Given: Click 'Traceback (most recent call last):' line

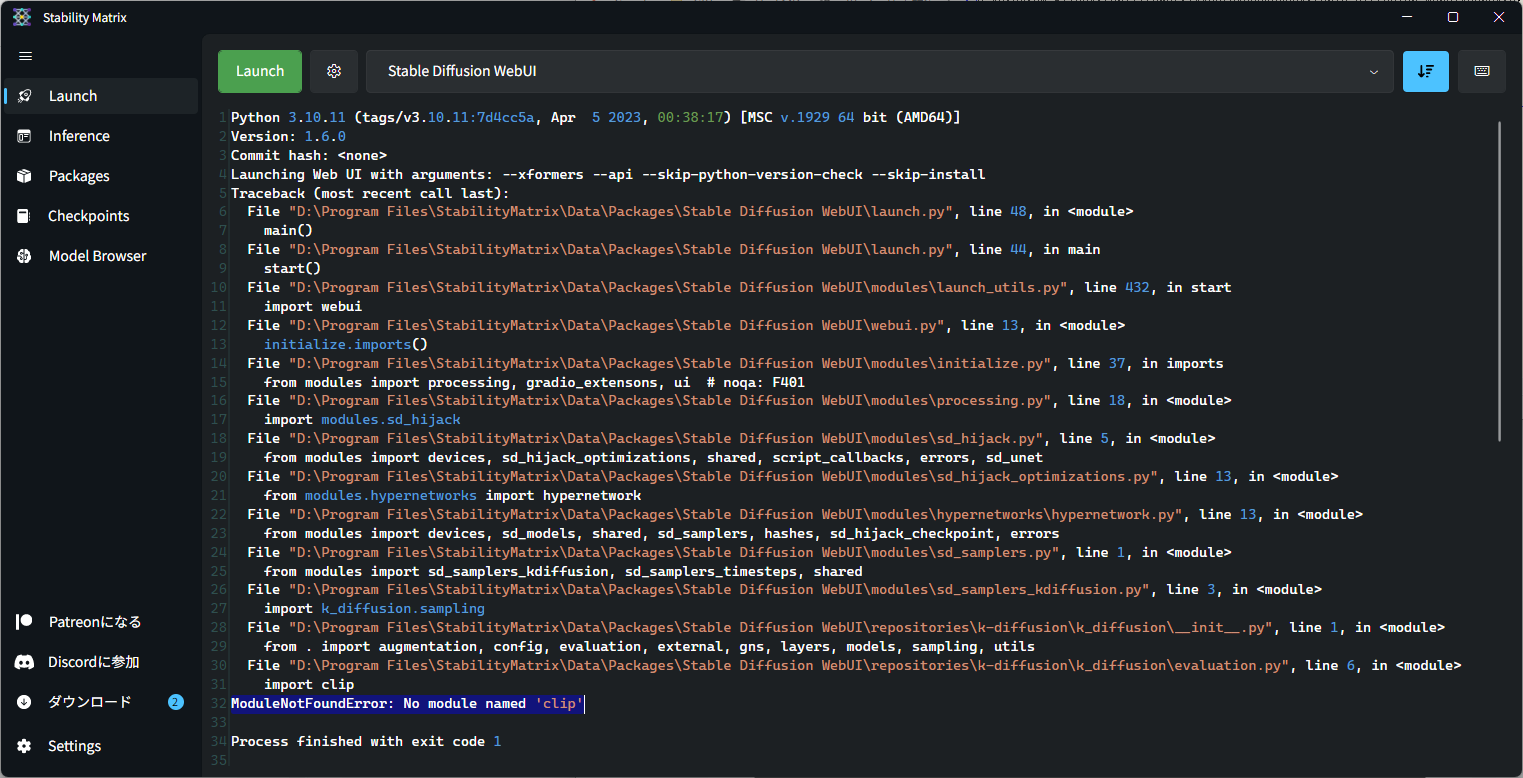Looking at the screenshot, I should (x=370, y=193).
